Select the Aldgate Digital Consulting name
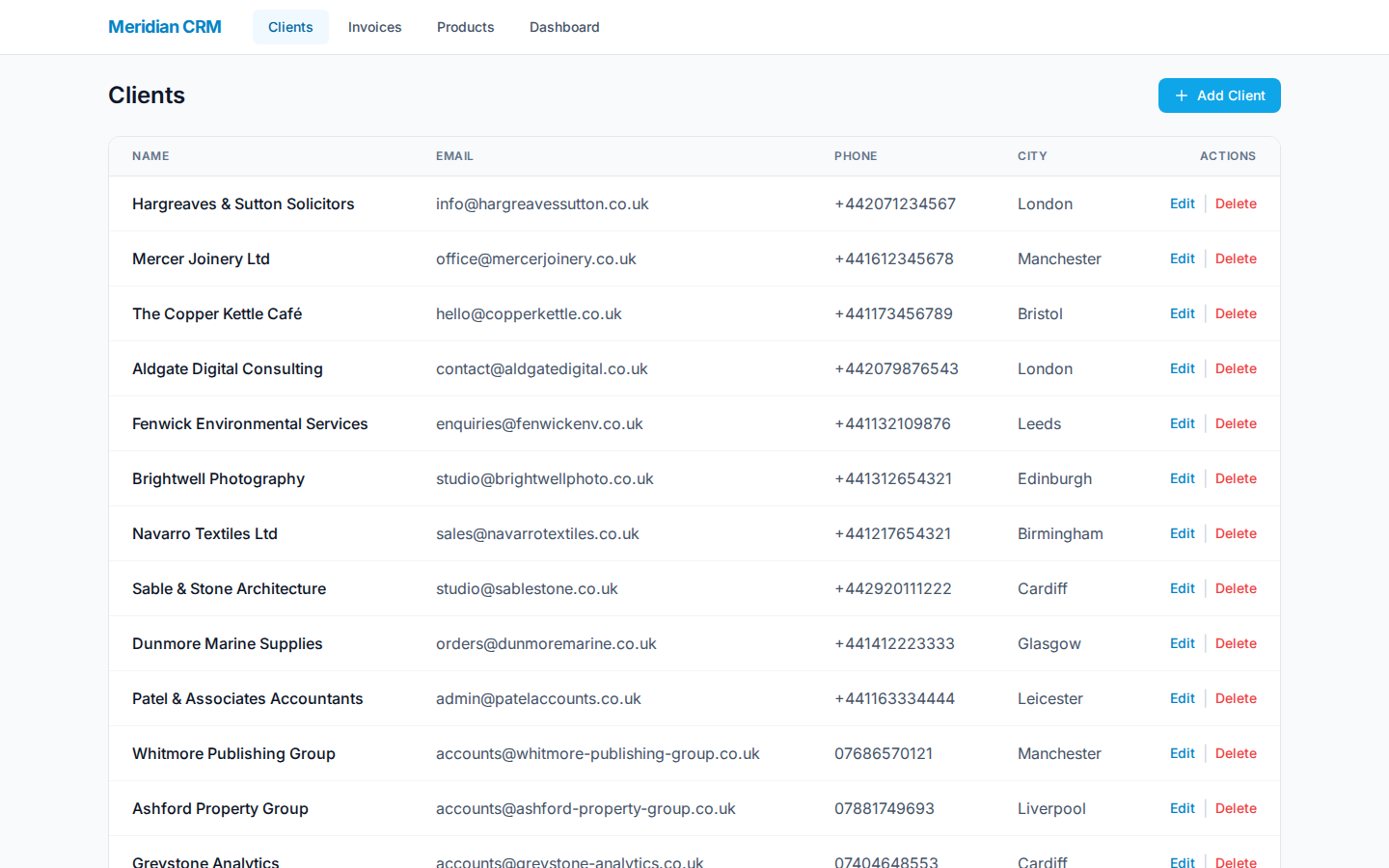Image resolution: width=1389 pixels, height=868 pixels. (228, 368)
